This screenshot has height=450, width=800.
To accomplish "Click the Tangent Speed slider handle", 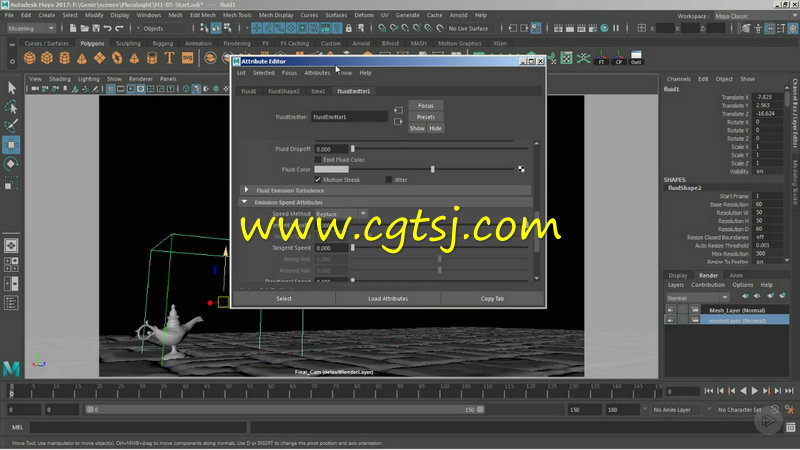I will [x=353, y=248].
